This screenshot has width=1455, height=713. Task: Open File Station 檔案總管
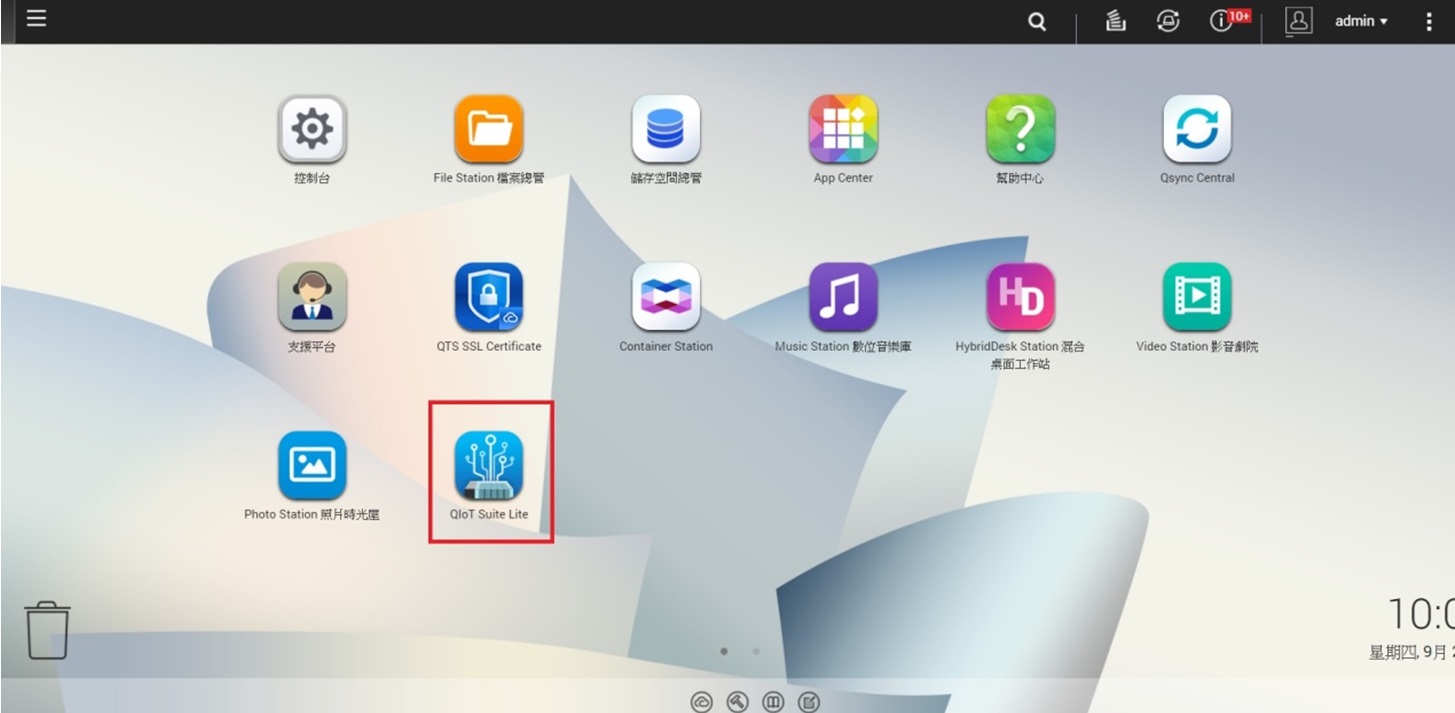489,129
